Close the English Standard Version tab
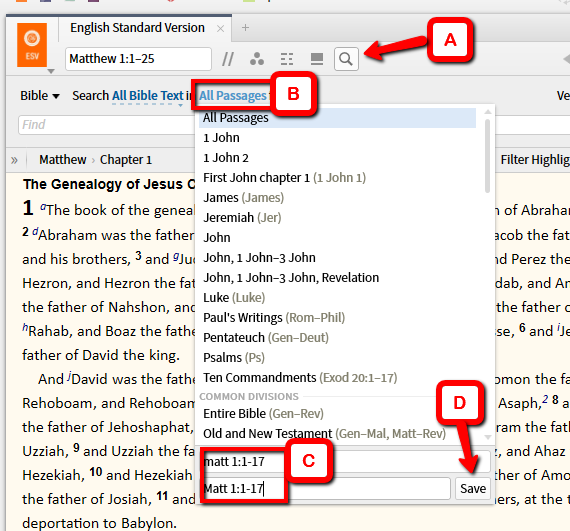 coord(220,28)
